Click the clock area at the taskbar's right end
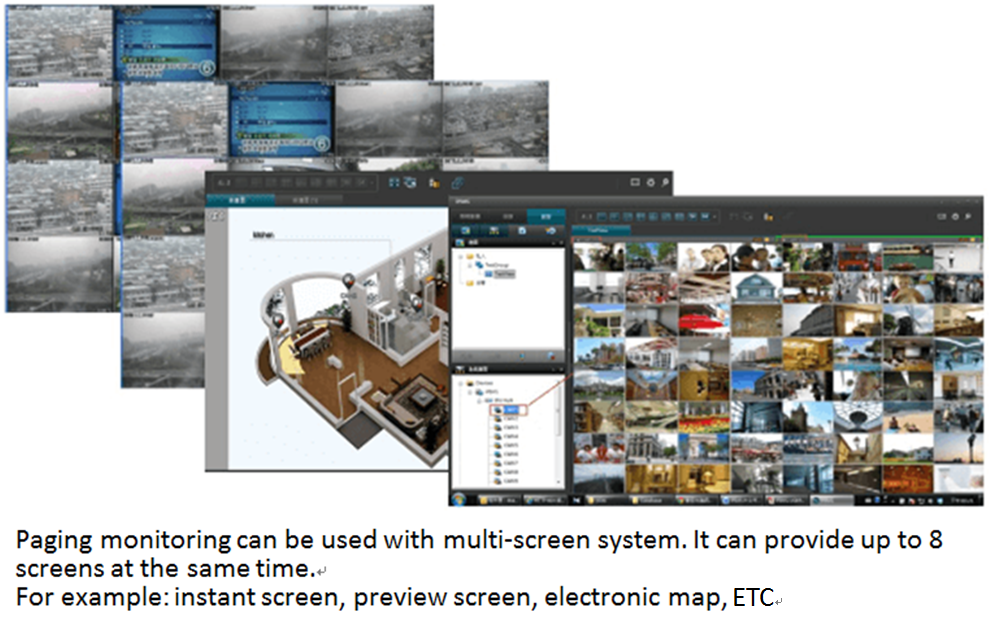Screen dimensions: 991x618 coord(963,499)
